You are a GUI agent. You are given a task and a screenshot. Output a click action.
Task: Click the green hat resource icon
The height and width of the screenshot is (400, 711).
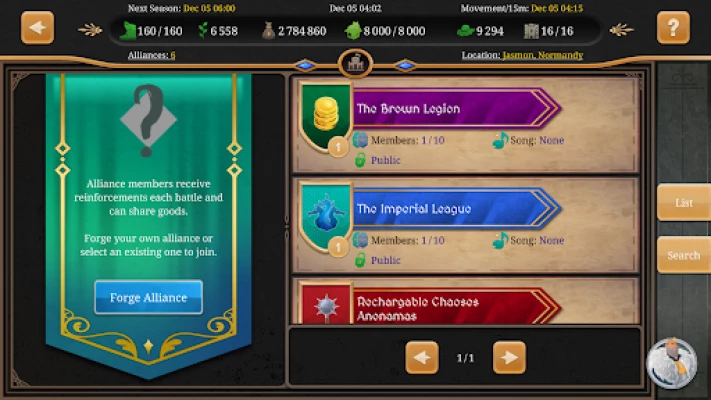coord(465,31)
